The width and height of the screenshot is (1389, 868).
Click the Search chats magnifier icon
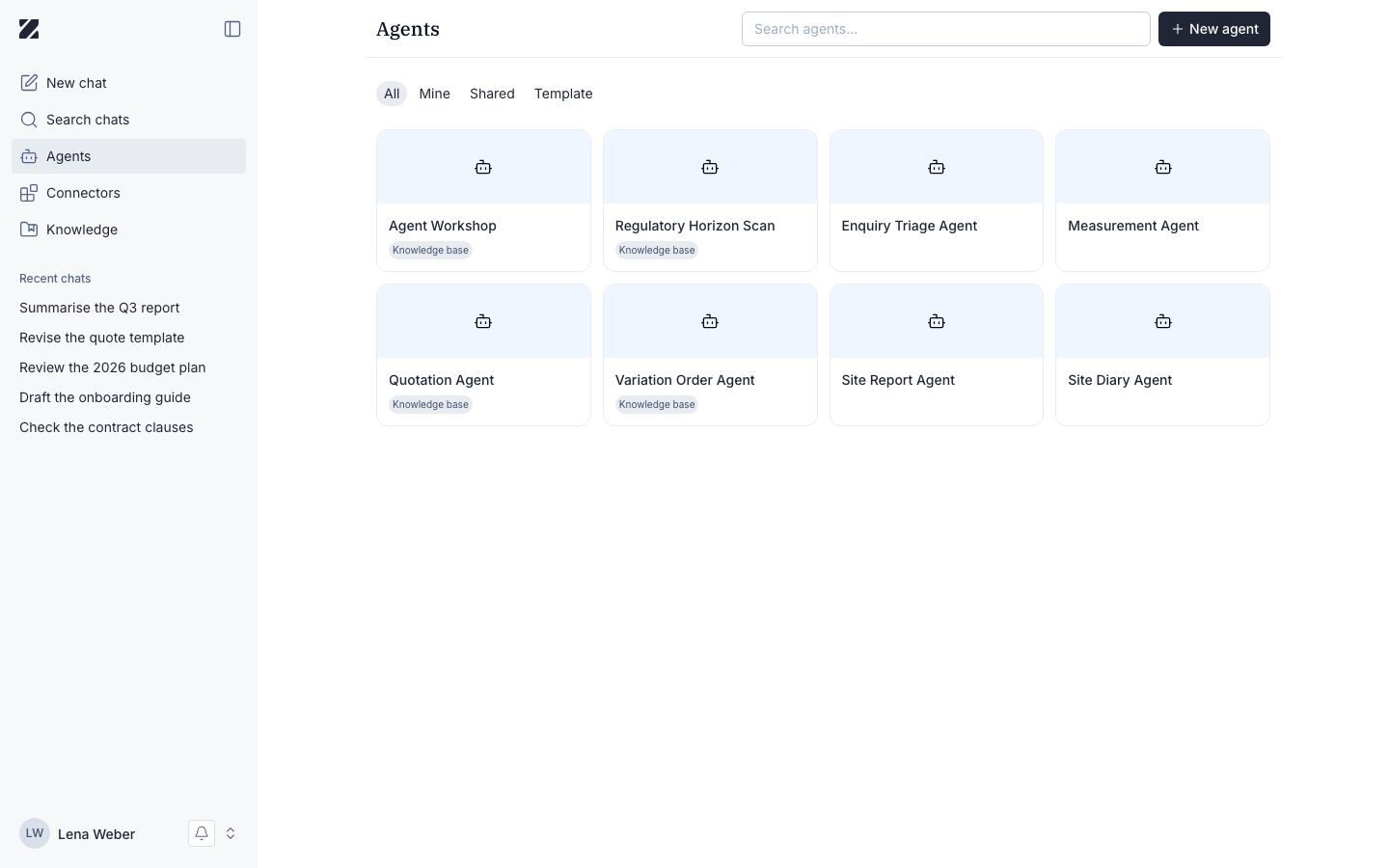pos(29,120)
